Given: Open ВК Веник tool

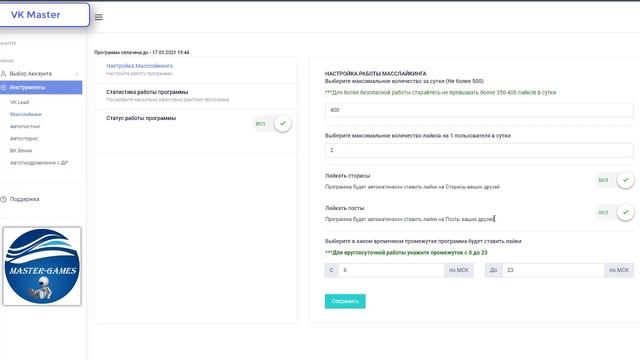Looking at the screenshot, I should pos(21,151).
